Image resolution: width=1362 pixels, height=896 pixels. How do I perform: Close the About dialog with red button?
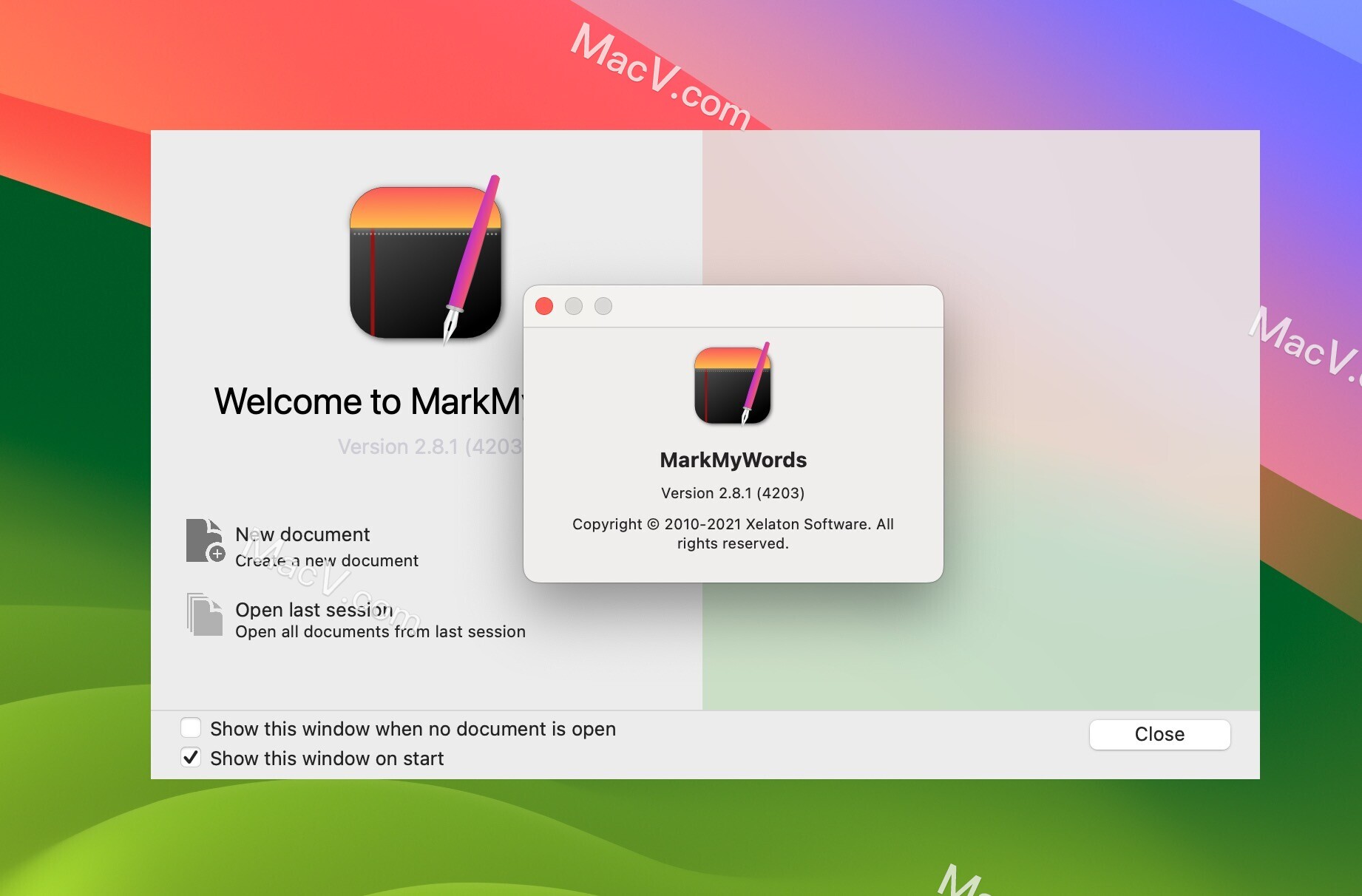pyautogui.click(x=544, y=306)
